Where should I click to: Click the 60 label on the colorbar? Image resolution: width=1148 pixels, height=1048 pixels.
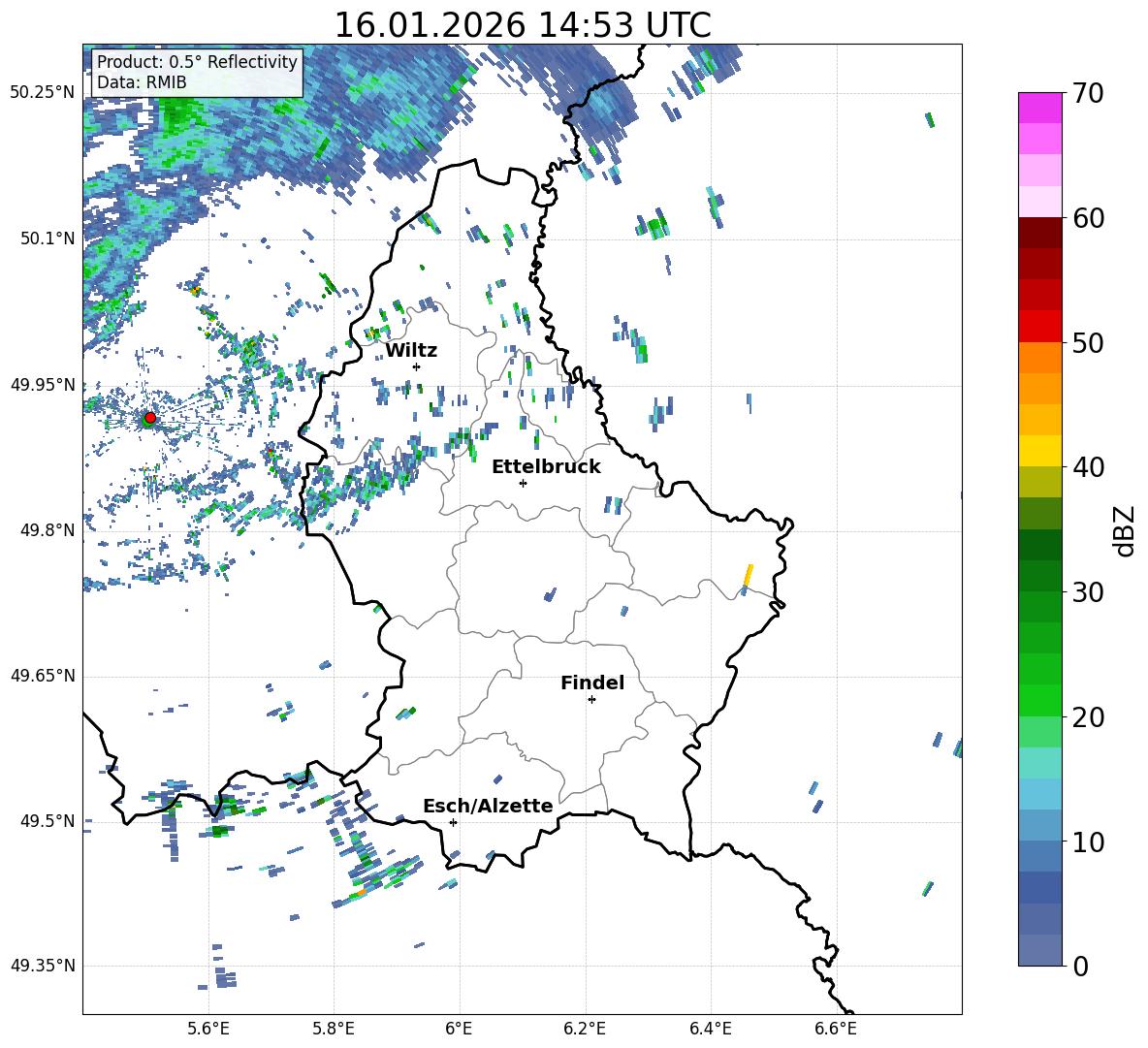pos(1088,218)
